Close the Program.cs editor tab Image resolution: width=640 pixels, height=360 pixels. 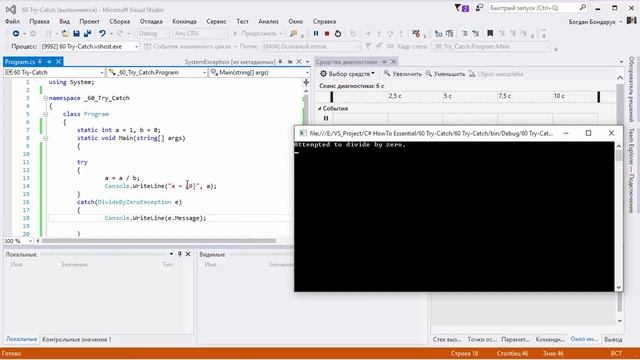(58, 62)
